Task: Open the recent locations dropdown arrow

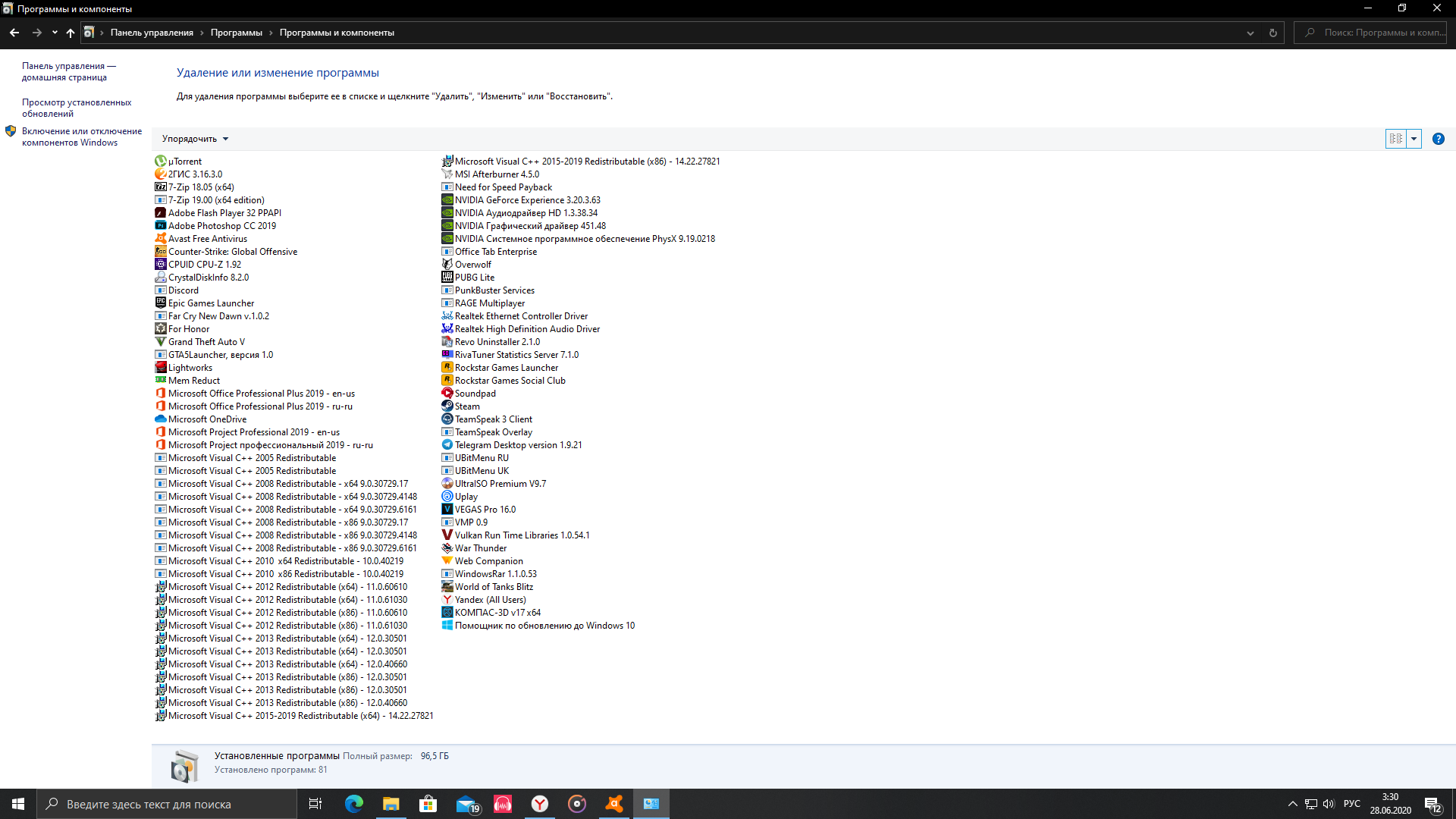Action: coord(55,33)
